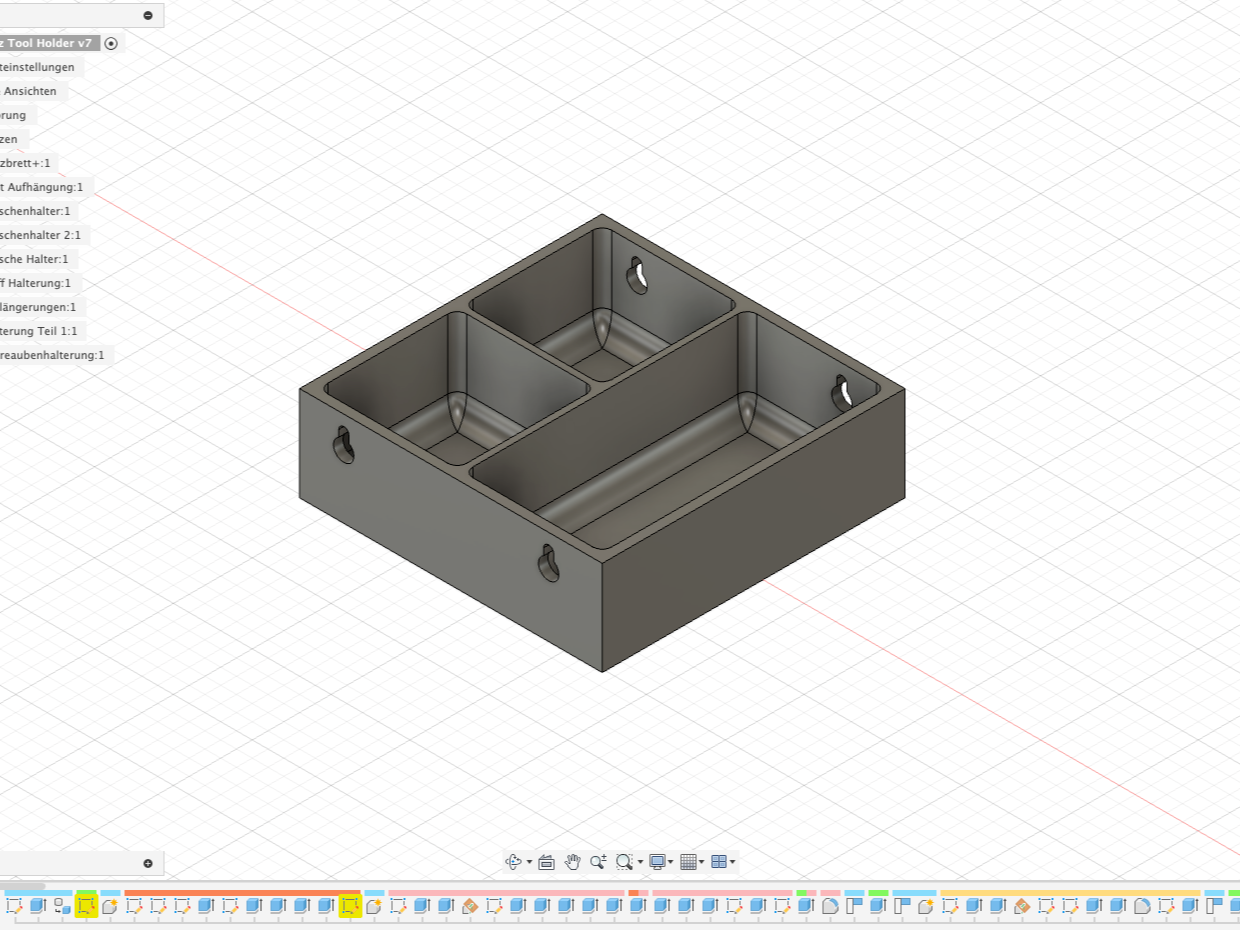Select the Tool Holder v7 root node
The width and height of the screenshot is (1240, 930).
click(x=49, y=43)
